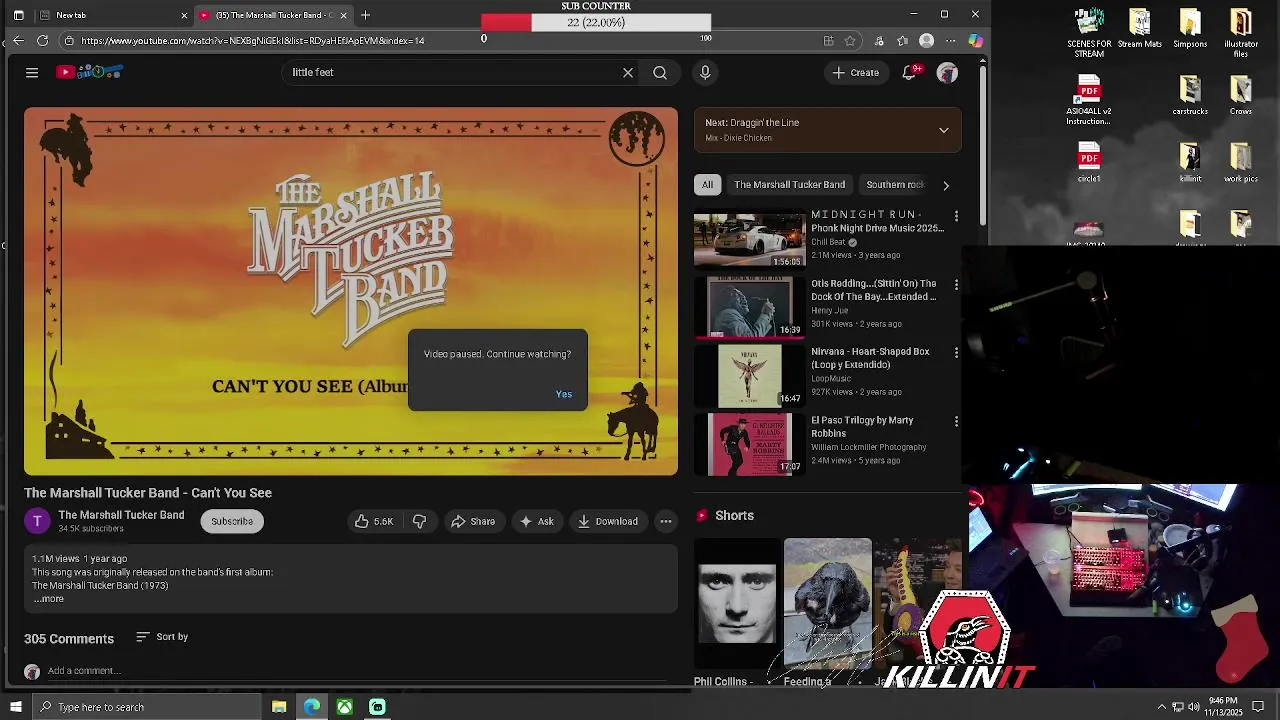The width and height of the screenshot is (1280, 720).
Task: Click the browser refresh button
Action: click(42, 40)
